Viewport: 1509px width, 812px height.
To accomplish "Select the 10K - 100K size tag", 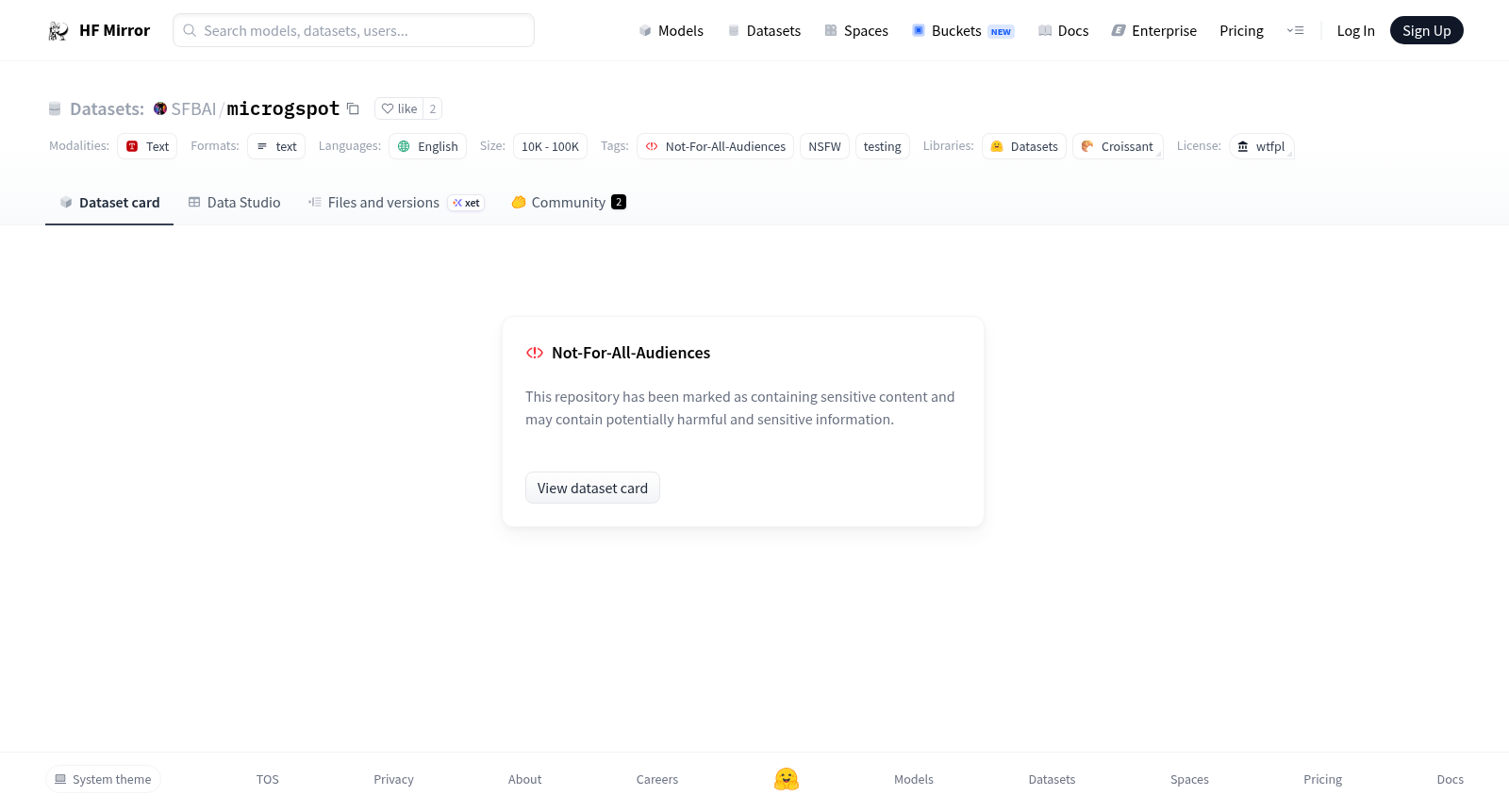I will 550,146.
